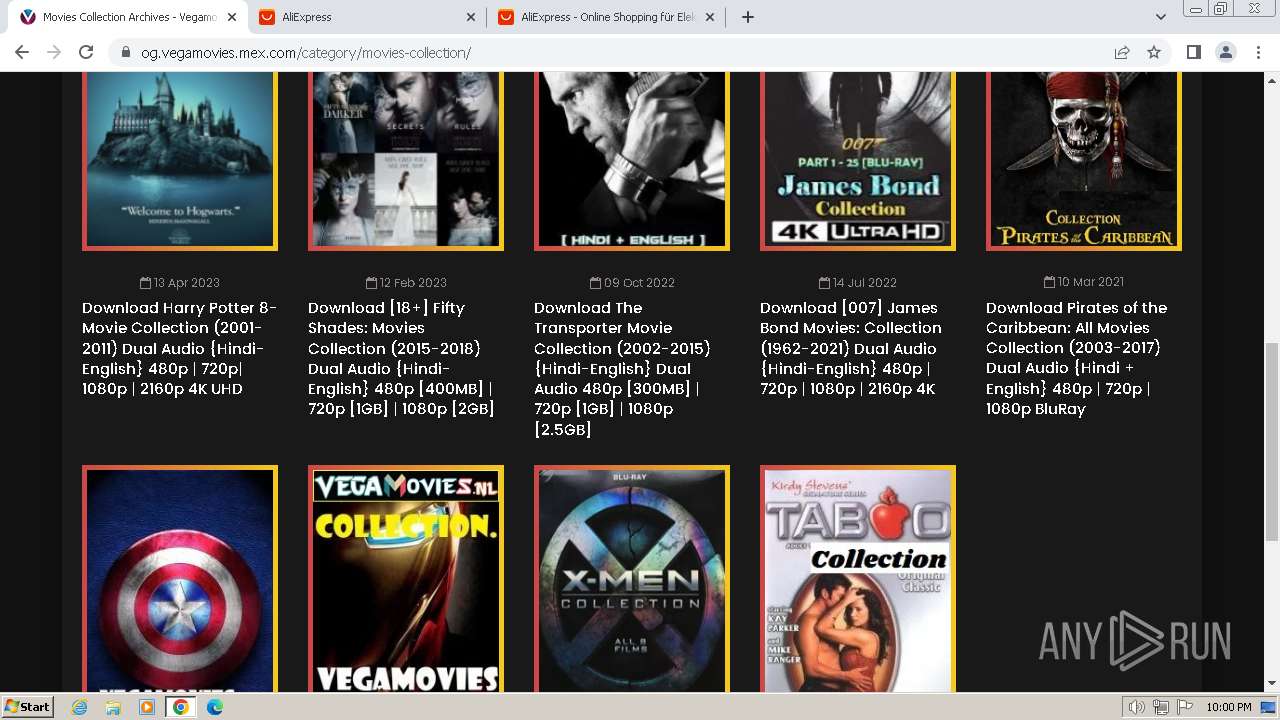Click the Fifty Shades poster thumbnail
1280x720 pixels.
point(406,160)
